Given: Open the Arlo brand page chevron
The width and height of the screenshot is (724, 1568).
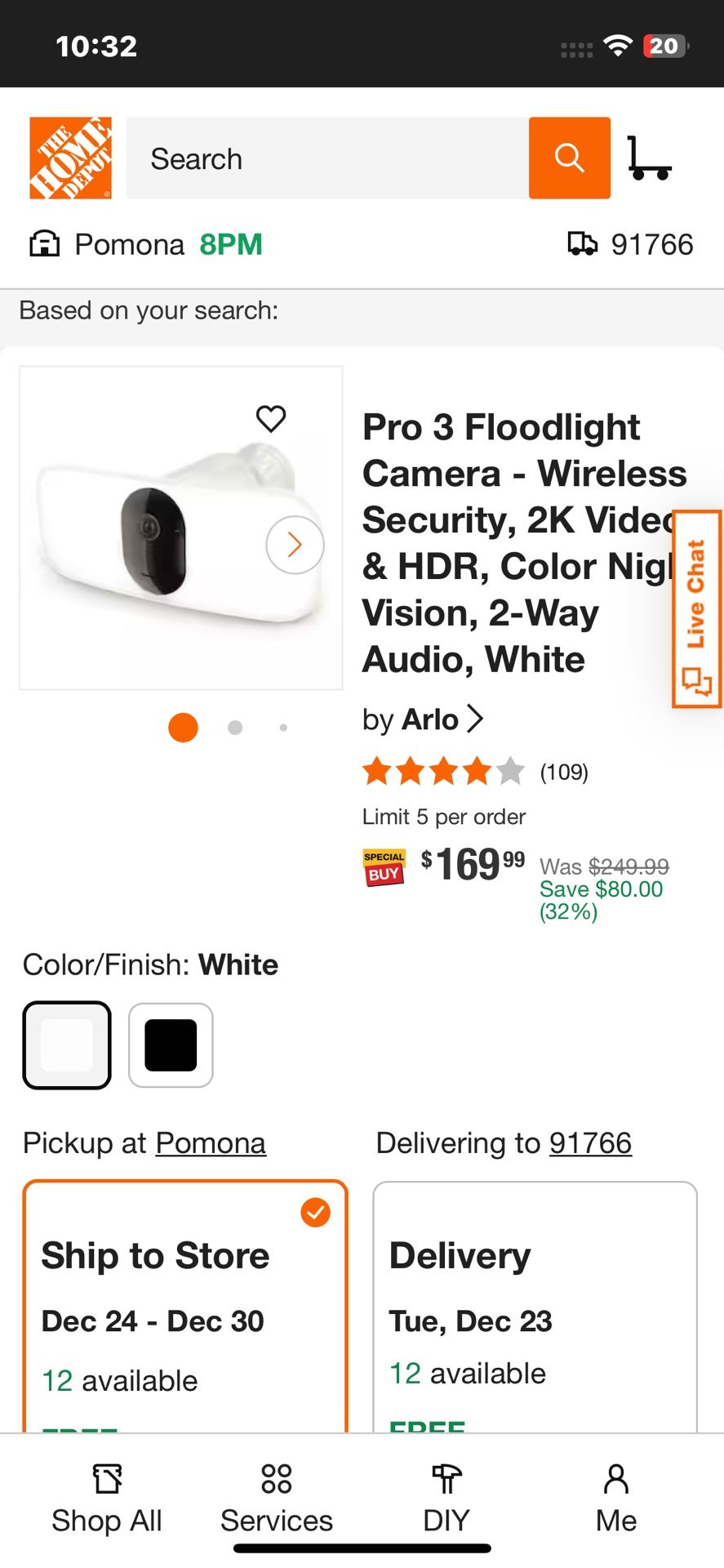Looking at the screenshot, I should 474,719.
